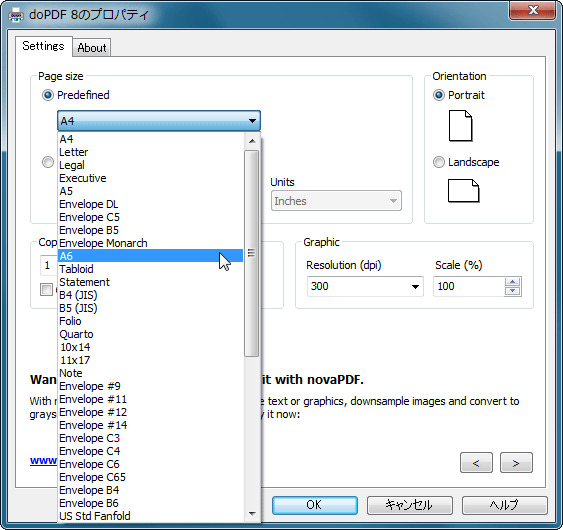Select Note in the dropdown list
The image size is (563, 530).
point(150,373)
